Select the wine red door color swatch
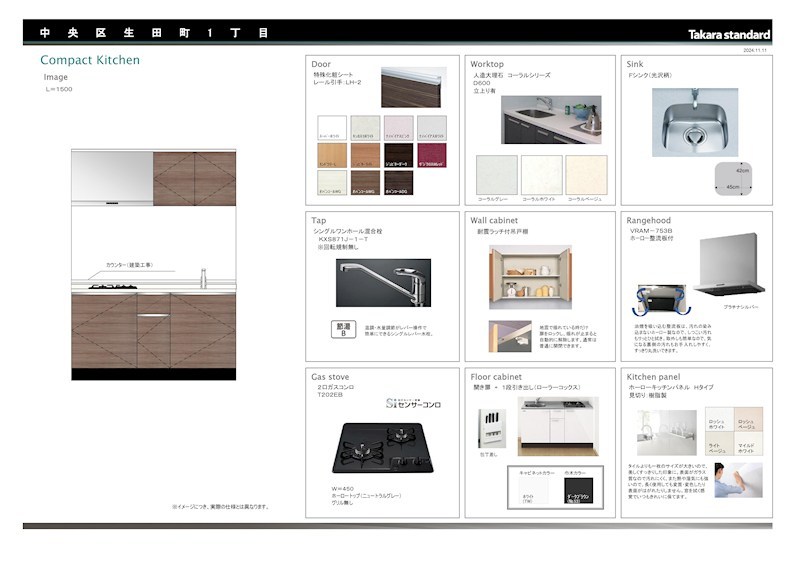 pyautogui.click(x=432, y=155)
